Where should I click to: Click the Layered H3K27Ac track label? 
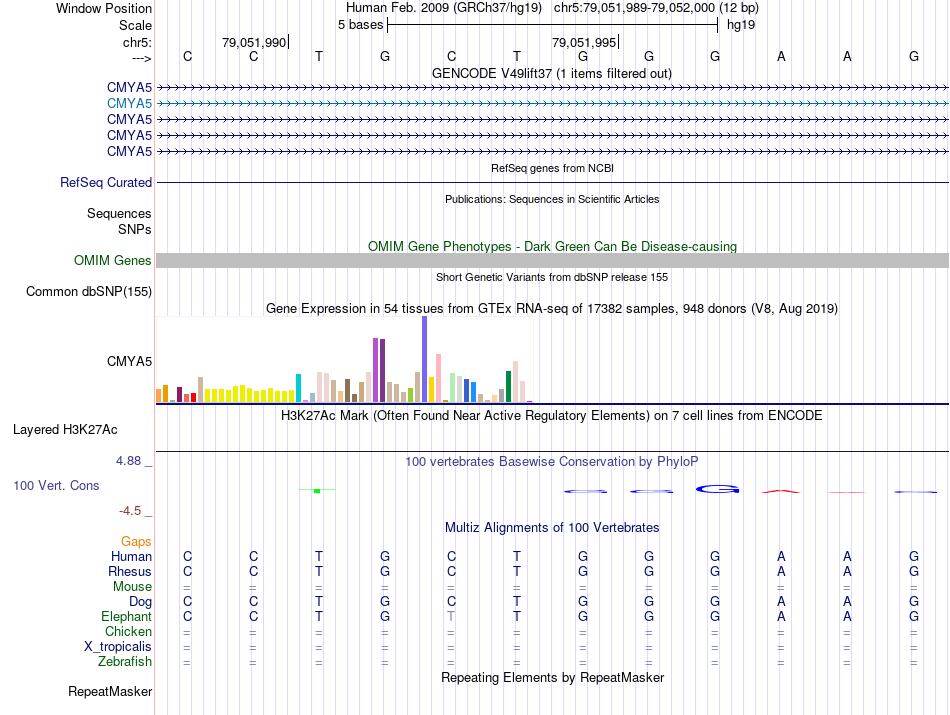coord(65,430)
